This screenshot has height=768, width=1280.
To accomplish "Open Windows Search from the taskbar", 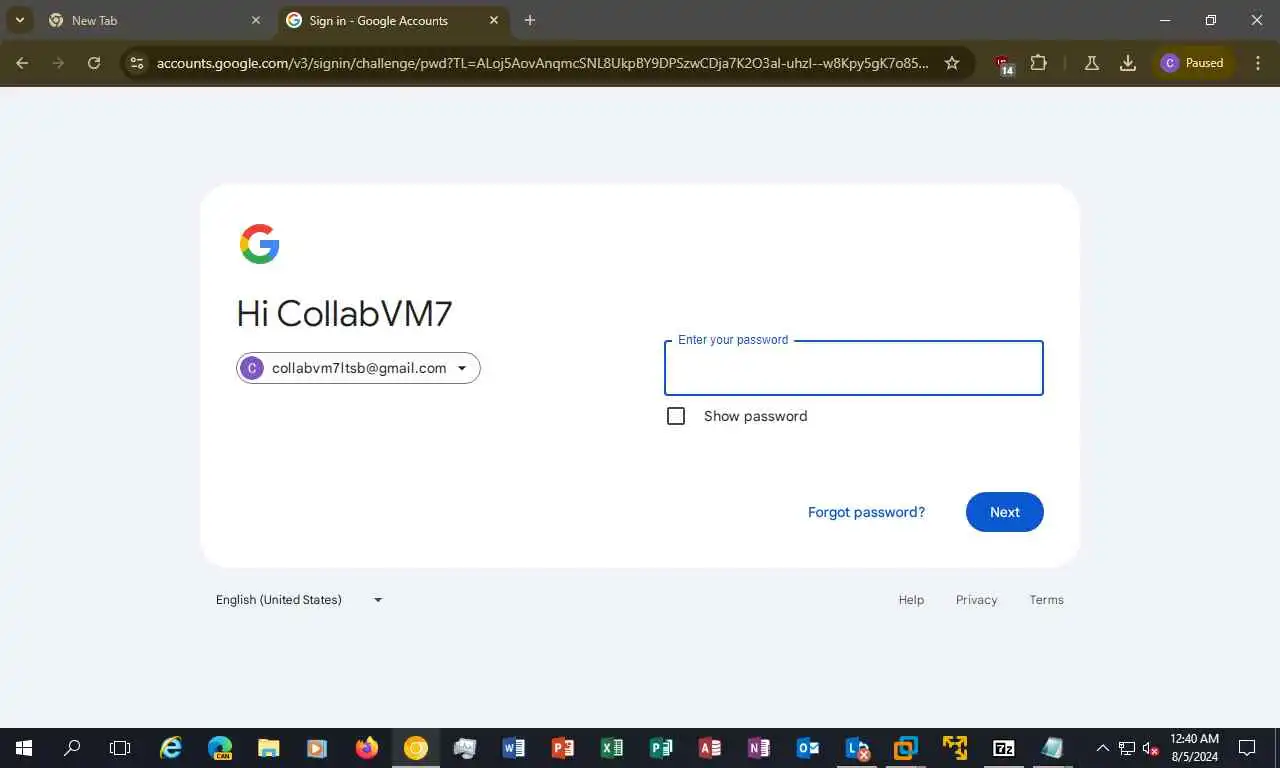I will click(72, 748).
